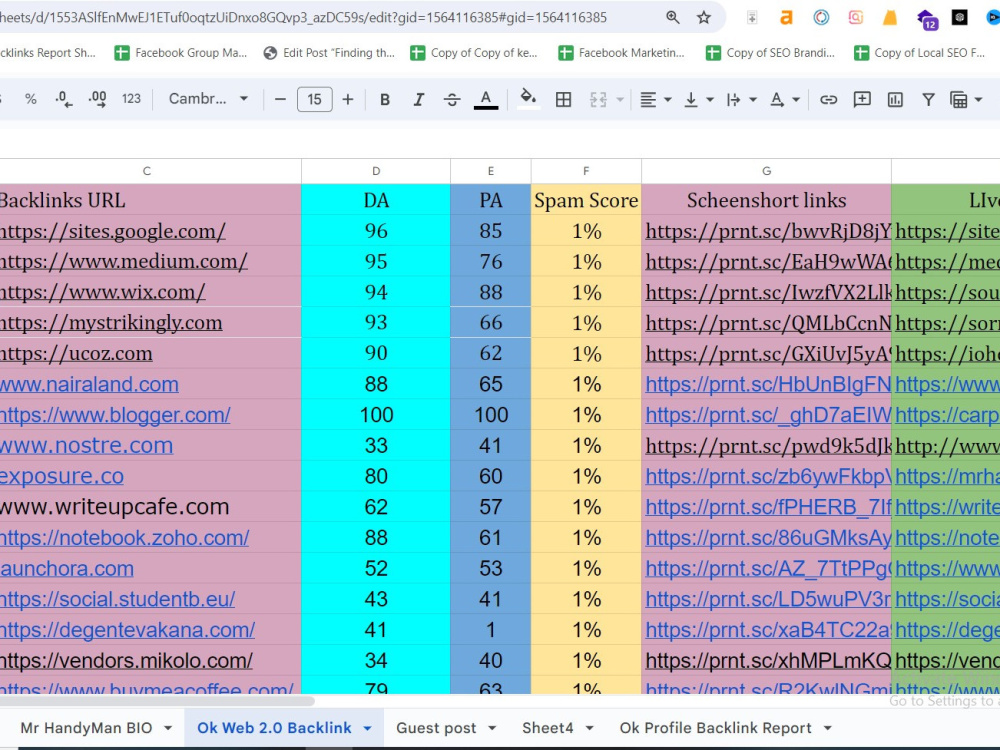
Task: Click the insert chart icon
Action: pyautogui.click(x=895, y=99)
